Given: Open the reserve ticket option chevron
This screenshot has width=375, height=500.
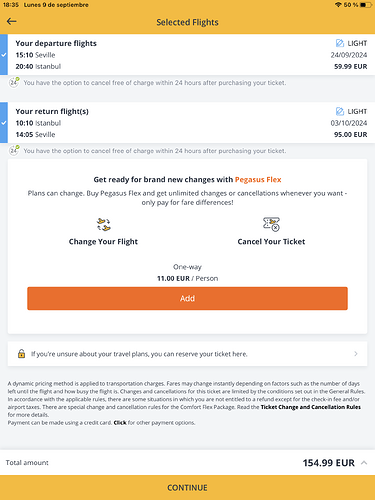Looking at the screenshot, I should point(356,354).
